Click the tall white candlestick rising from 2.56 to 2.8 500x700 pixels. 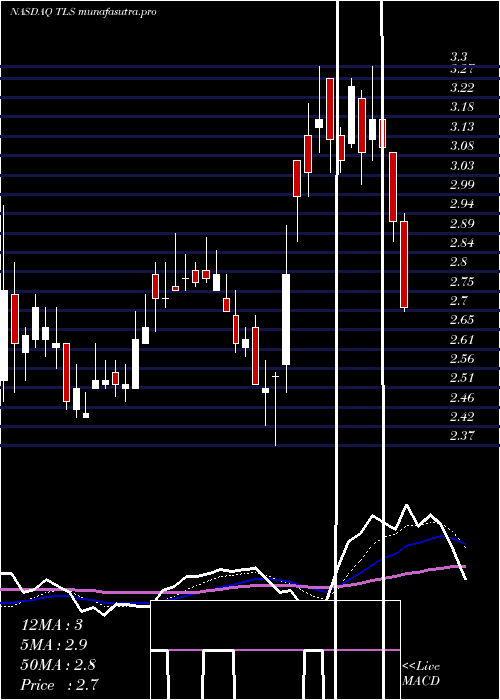[286, 319]
